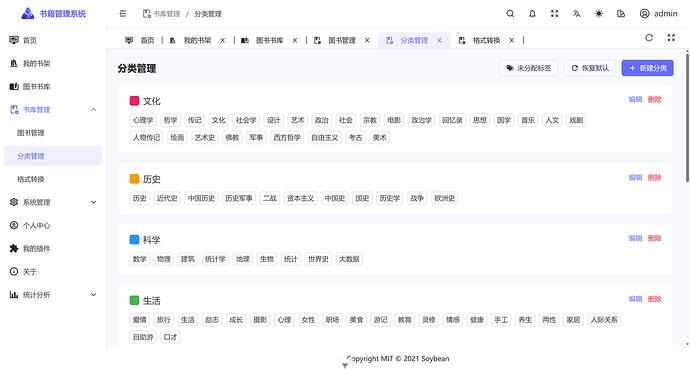690x369 pixels.
Task: Click the 心理学 tag
Action: [143, 120]
